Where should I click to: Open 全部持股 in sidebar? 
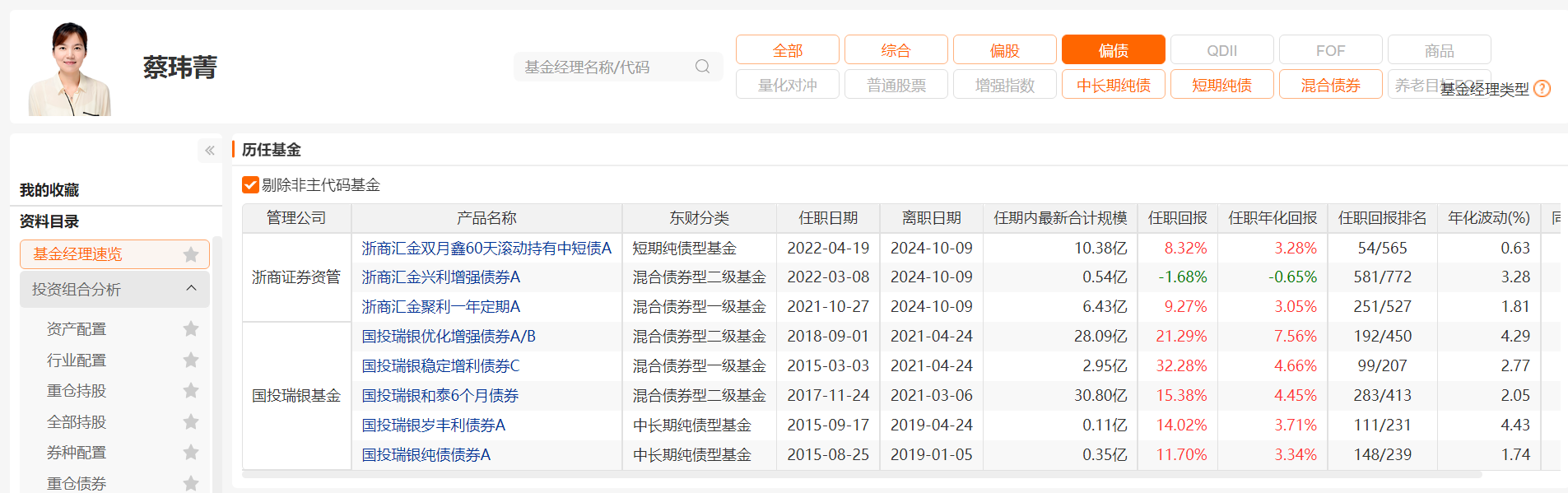tap(77, 421)
